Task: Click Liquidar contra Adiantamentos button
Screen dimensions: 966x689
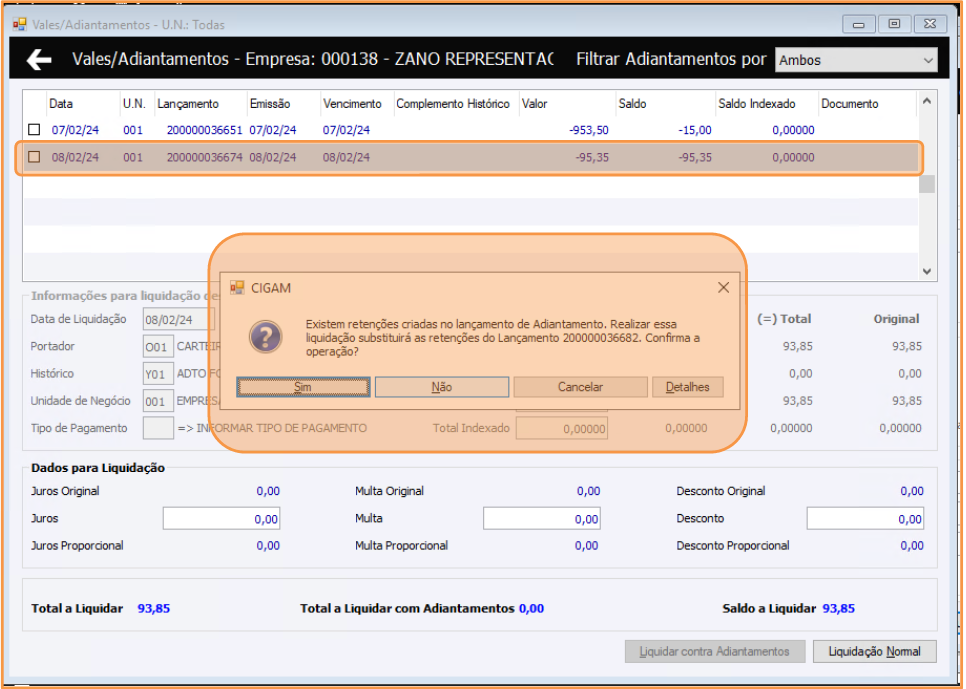Action: [715, 651]
